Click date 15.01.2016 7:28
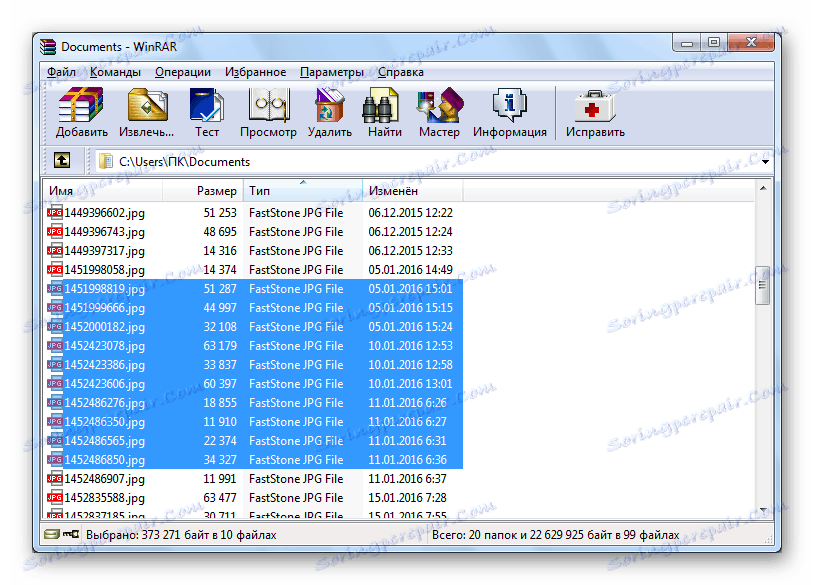This screenshot has width=814, height=585. point(407,498)
